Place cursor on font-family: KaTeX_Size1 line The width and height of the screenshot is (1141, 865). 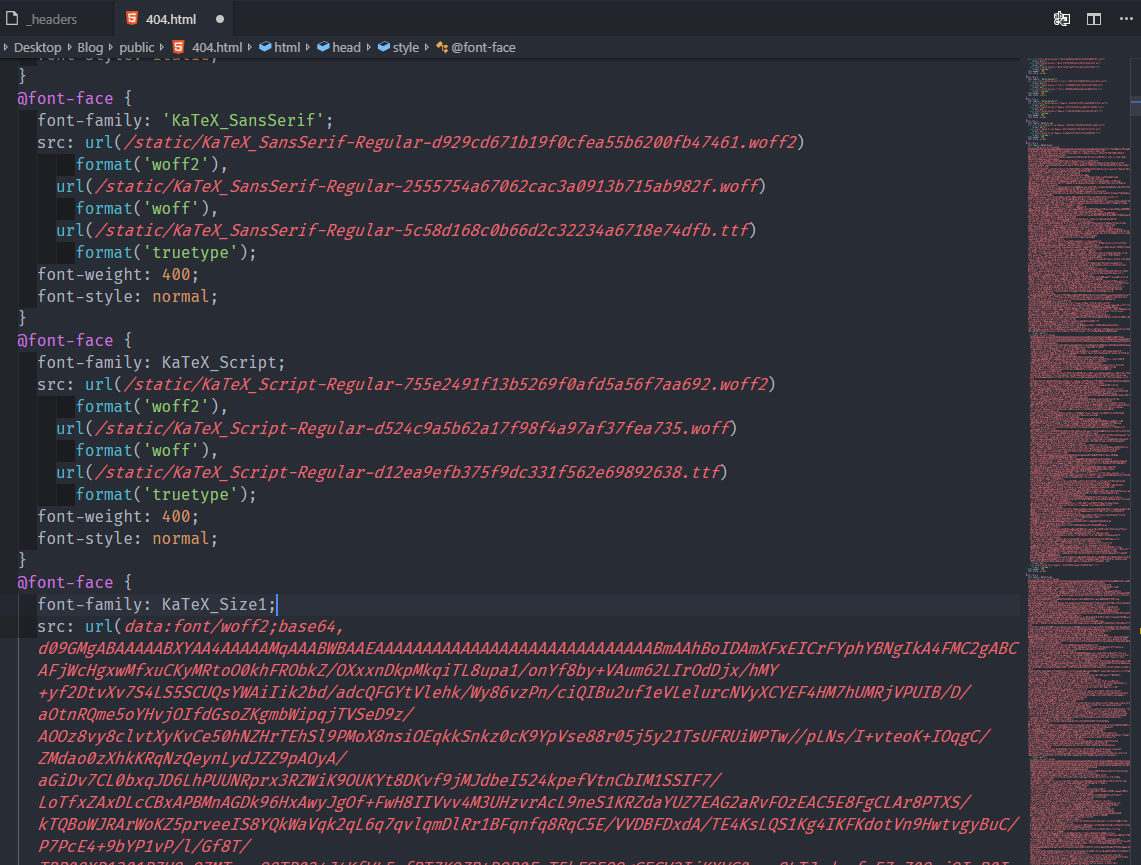pos(509,605)
